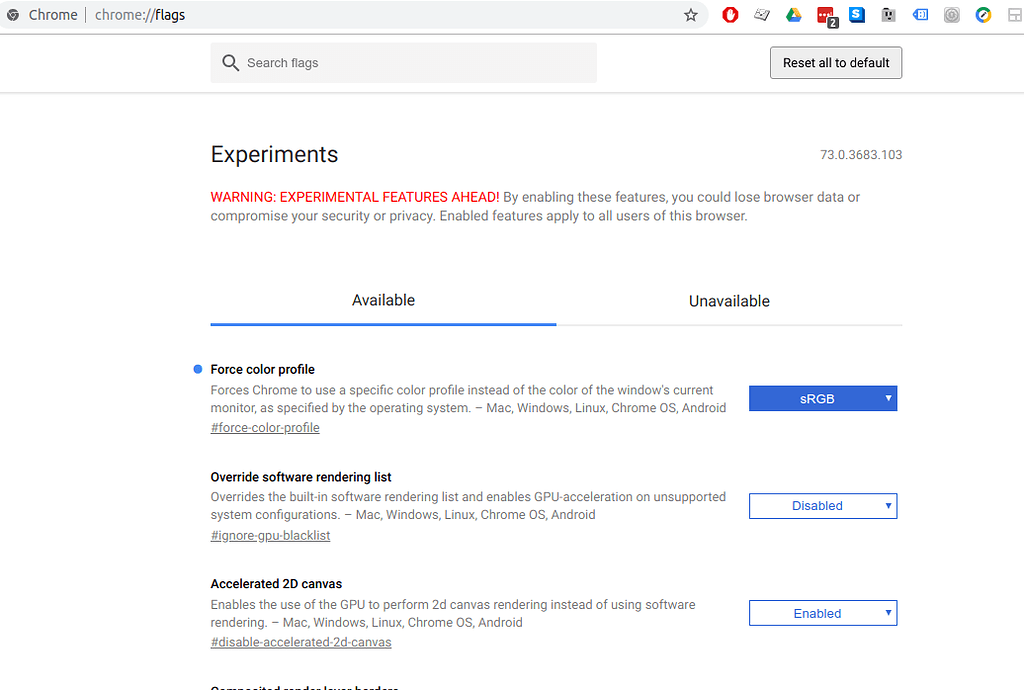This screenshot has height=690, width=1024.
Task: Click the blue dot beside Force color profile
Action: [198, 369]
